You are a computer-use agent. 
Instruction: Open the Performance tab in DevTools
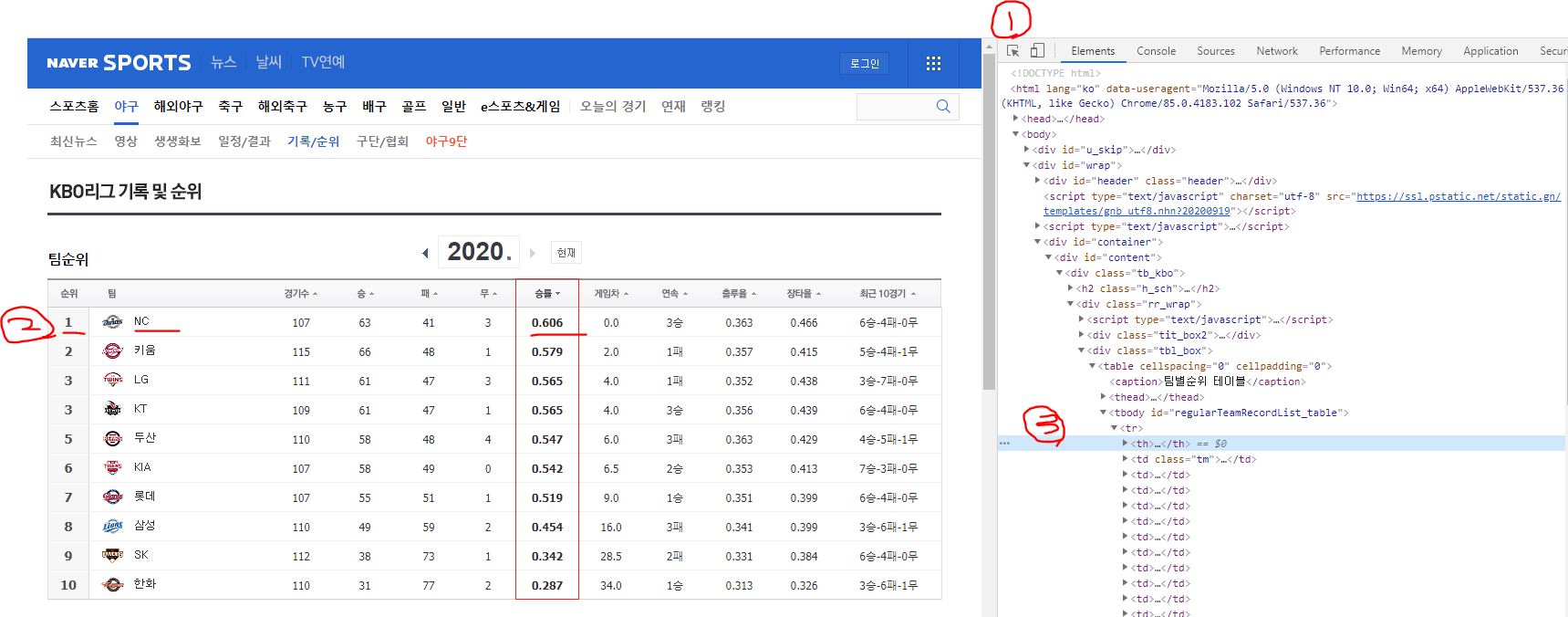tap(1350, 51)
